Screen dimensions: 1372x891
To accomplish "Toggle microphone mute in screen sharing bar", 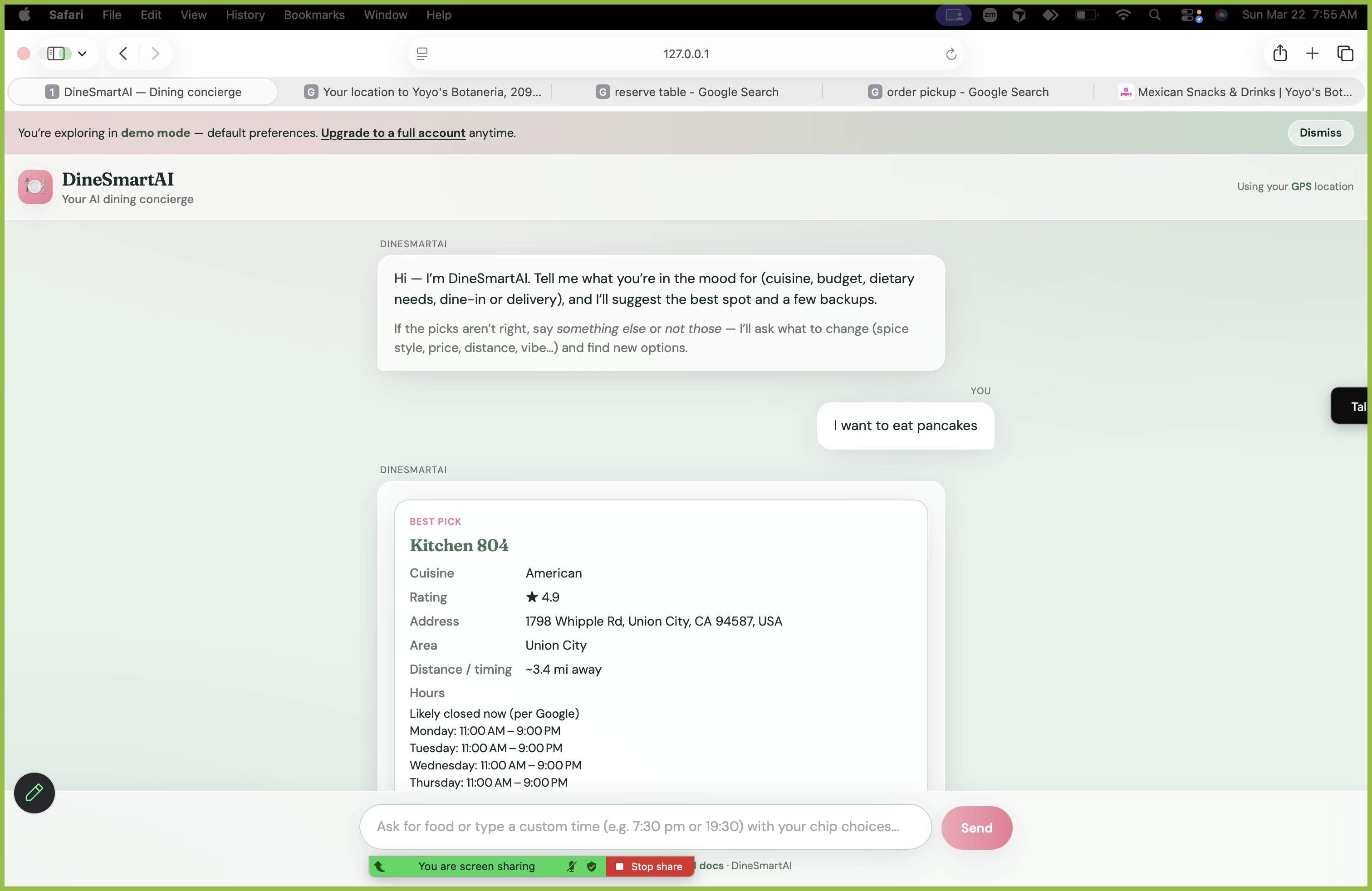I will (x=571, y=866).
